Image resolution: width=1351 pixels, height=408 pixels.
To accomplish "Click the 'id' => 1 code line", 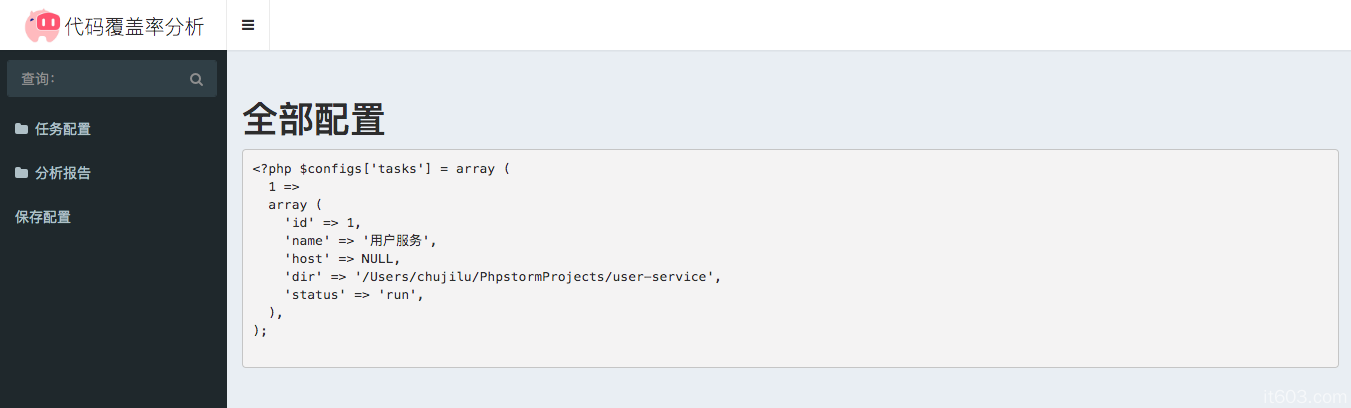I will point(322,223).
